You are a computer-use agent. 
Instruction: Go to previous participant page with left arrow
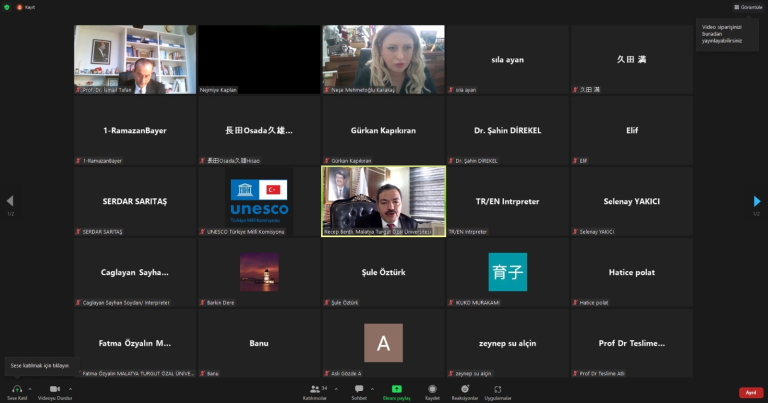(10, 201)
